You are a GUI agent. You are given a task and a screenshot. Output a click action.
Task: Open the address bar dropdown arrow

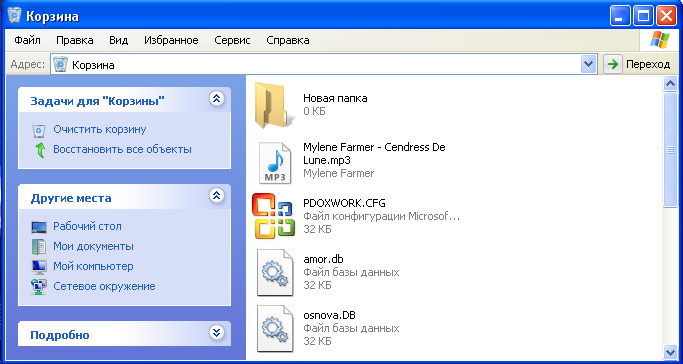click(588, 64)
